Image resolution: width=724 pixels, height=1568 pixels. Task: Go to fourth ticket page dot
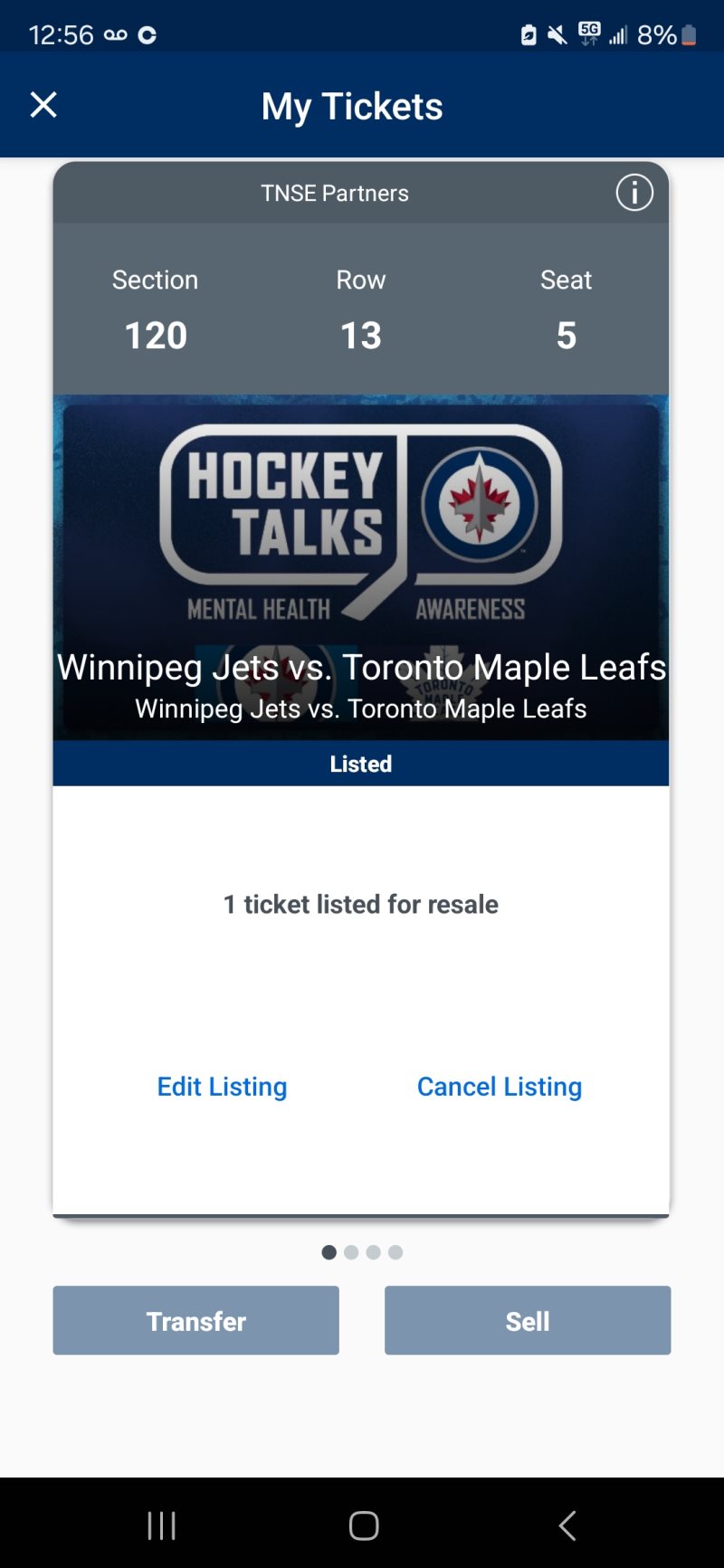pyautogui.click(x=395, y=1252)
